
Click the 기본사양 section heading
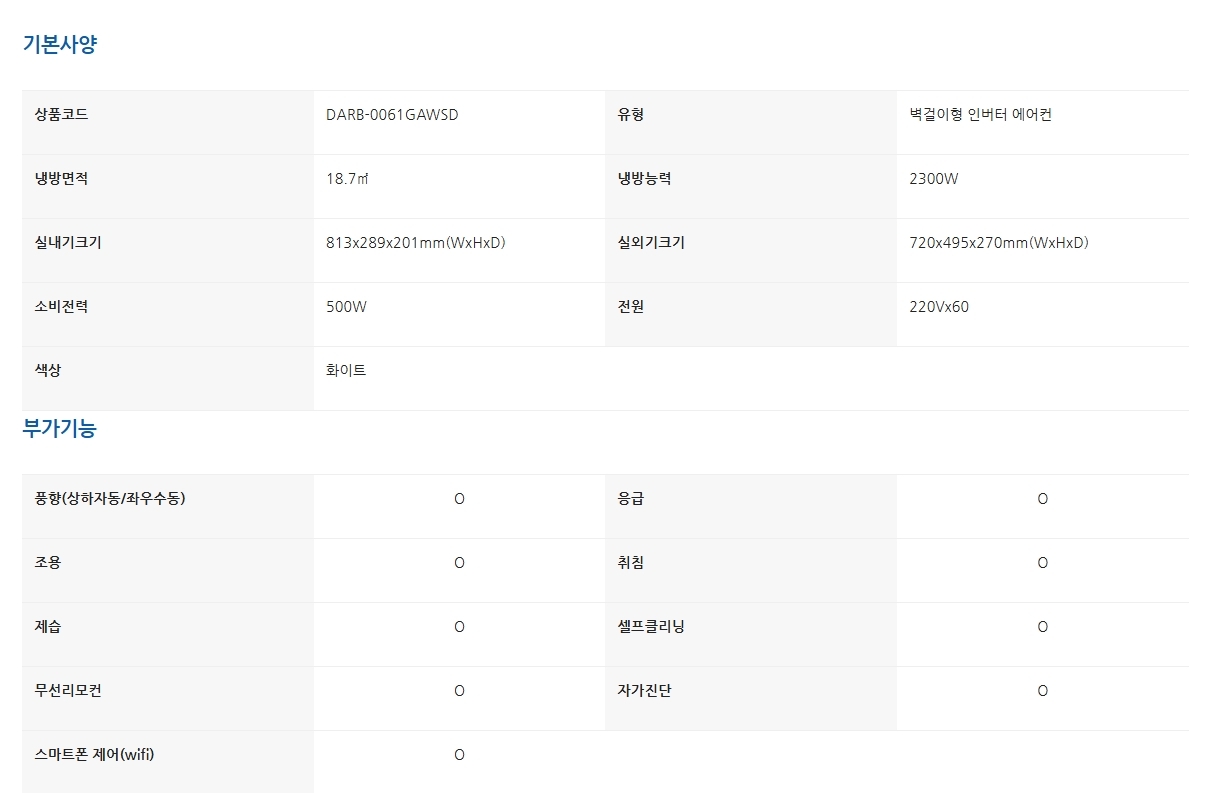click(x=59, y=44)
